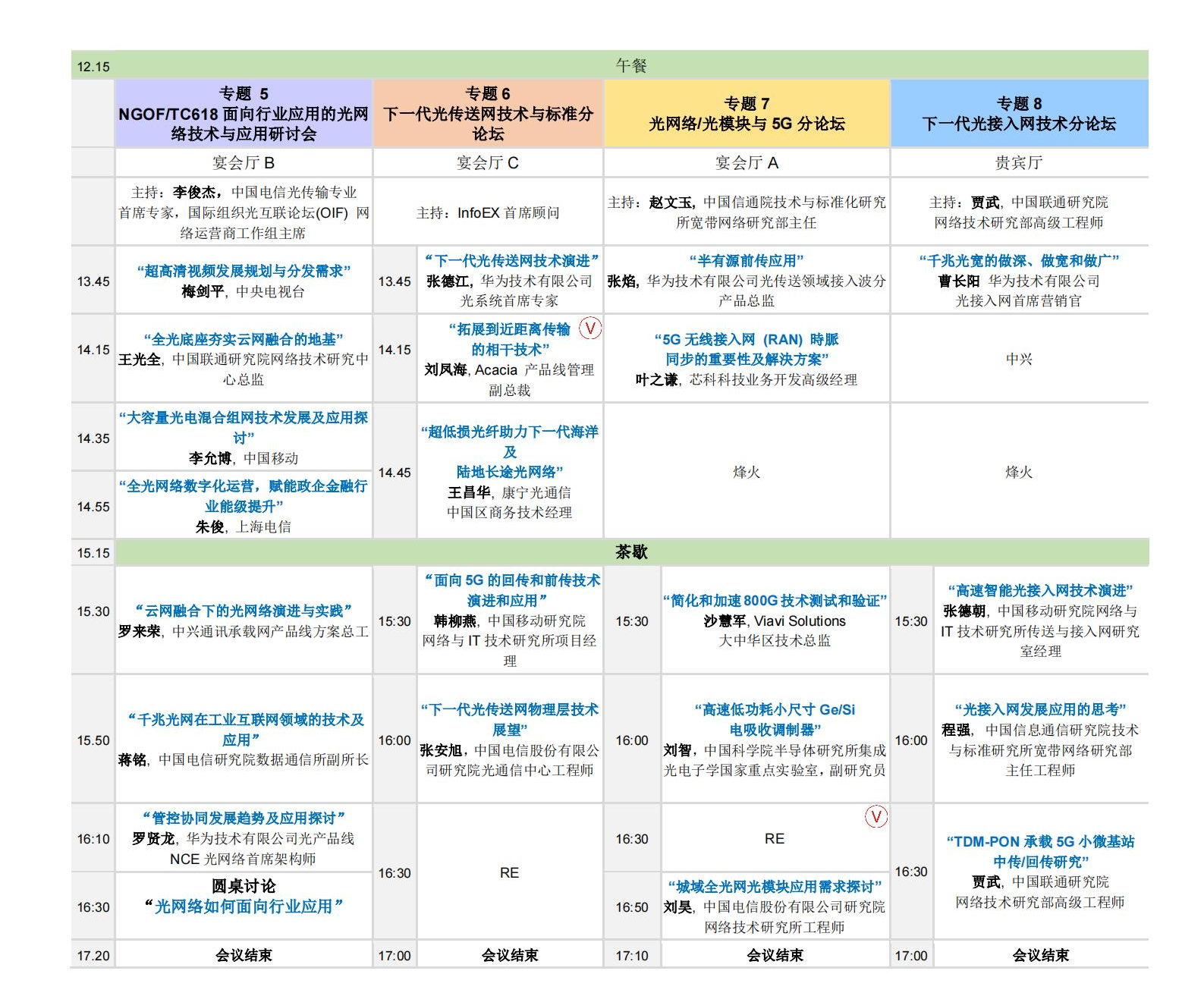Select the 贵宾厅 cell
The image size is (1204, 996).
[1019, 162]
